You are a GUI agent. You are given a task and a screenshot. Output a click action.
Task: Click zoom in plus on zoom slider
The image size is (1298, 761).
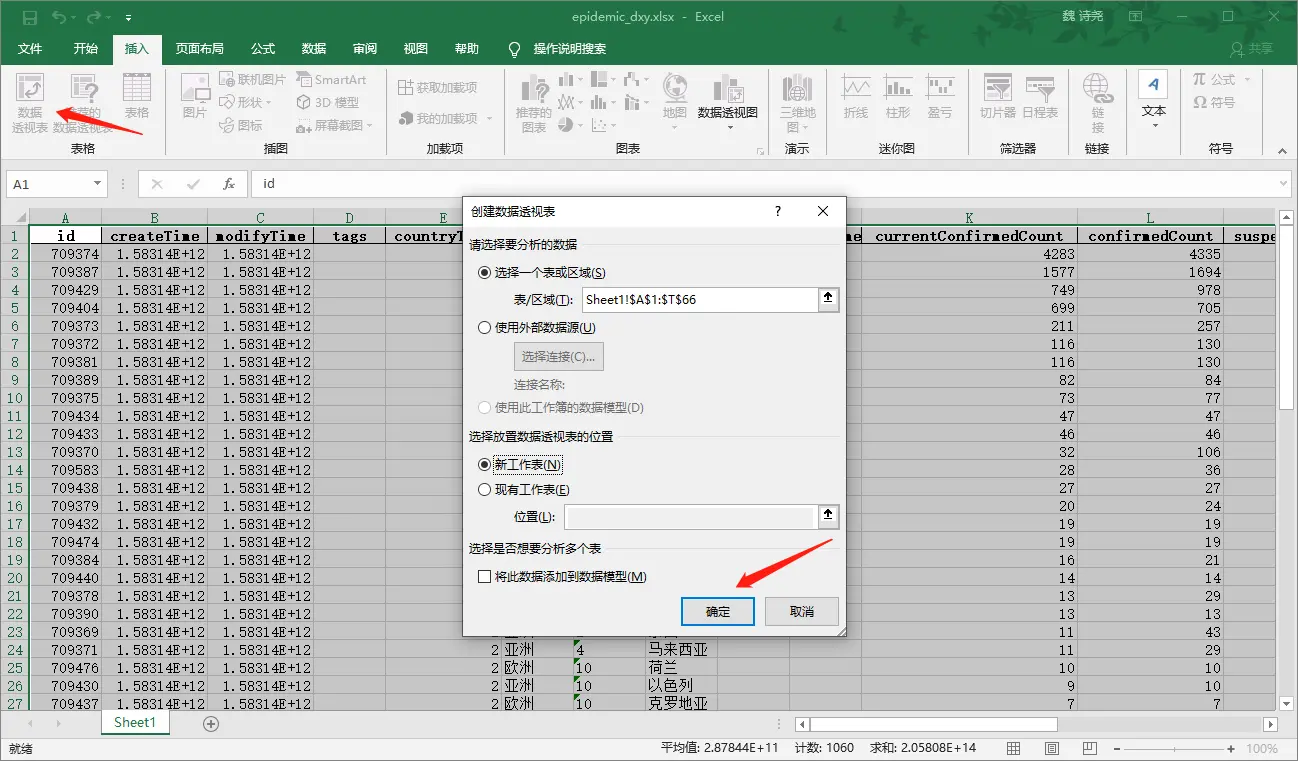coord(1232,749)
